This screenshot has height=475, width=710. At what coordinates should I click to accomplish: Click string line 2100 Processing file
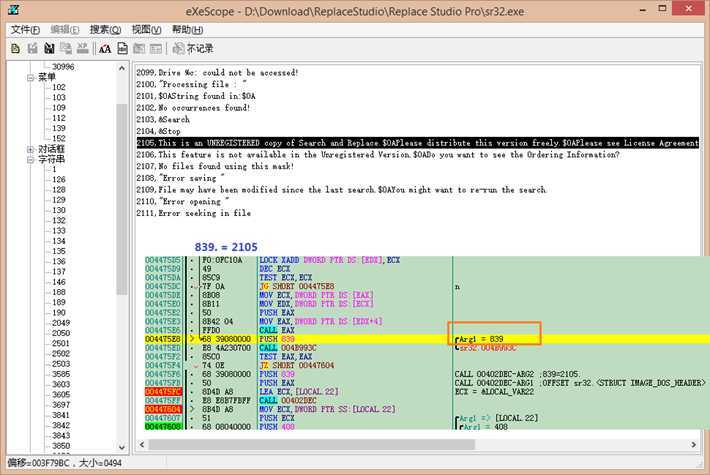pyautogui.click(x=192, y=84)
